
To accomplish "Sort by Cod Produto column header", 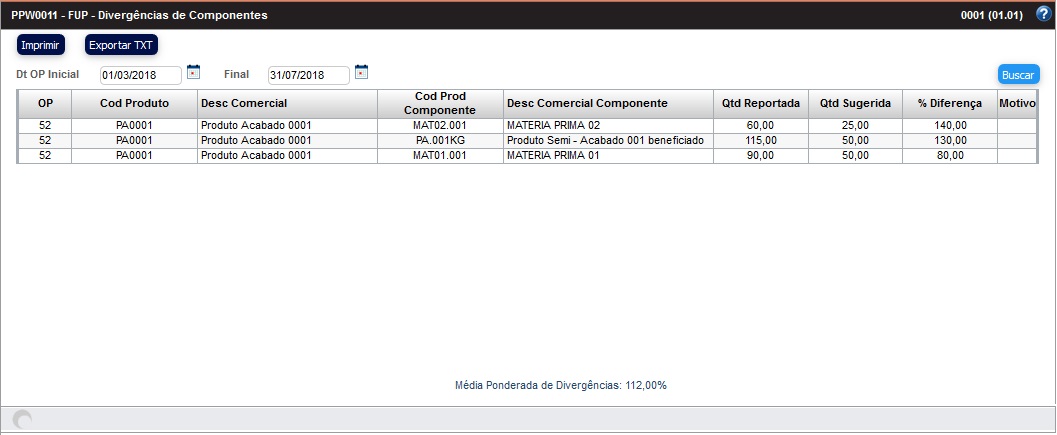I will pyautogui.click(x=134, y=103).
